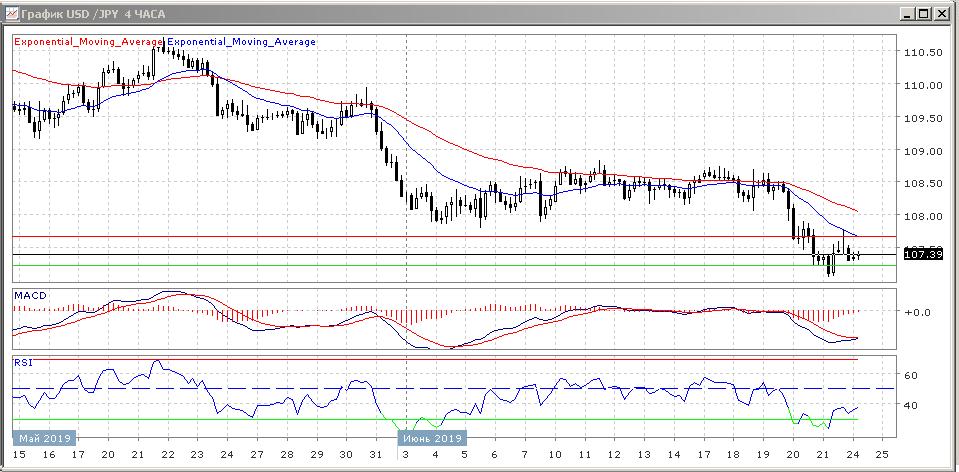Select the red Exponential_Moving_Average legend label

pos(88,42)
